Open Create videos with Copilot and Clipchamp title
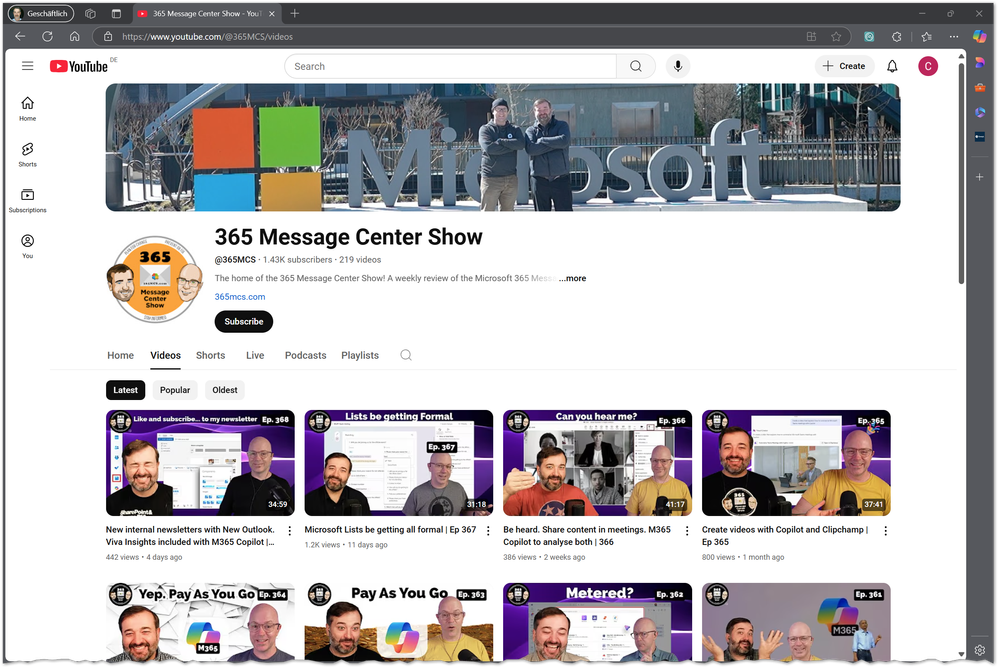Viewport: 998px width, 668px height. 785,536
